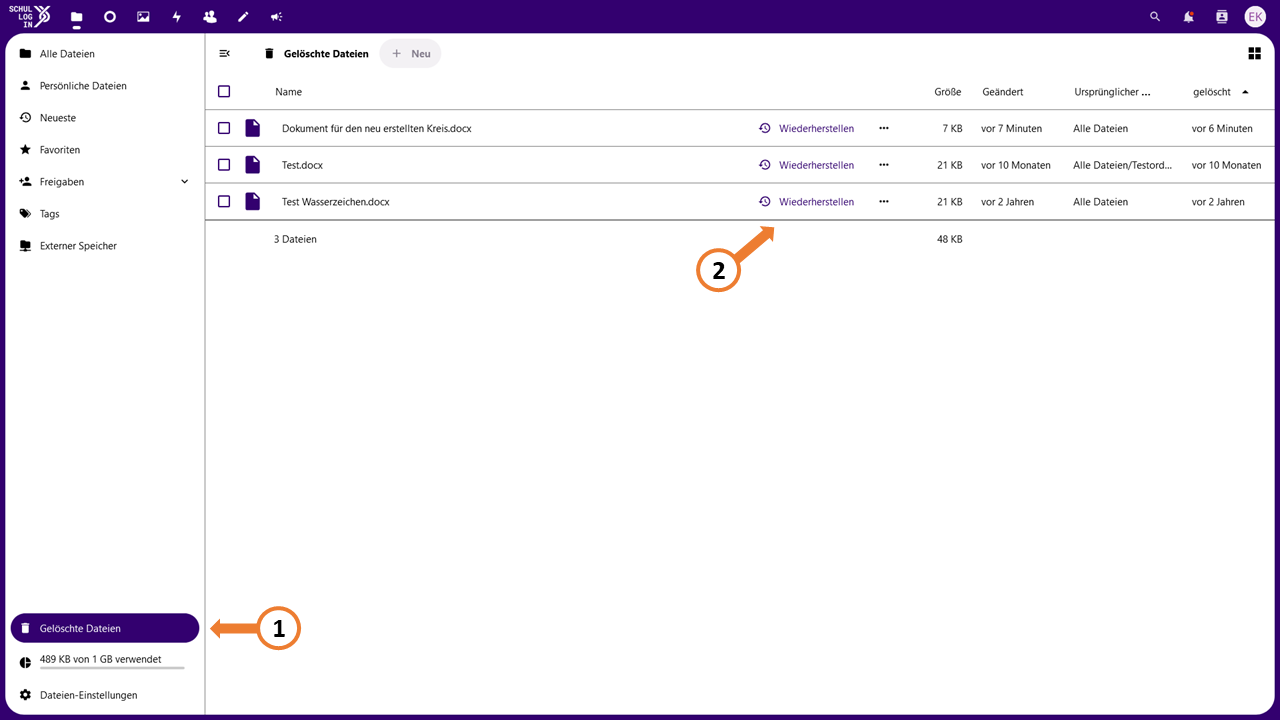The image size is (1280, 720).
Task: Click the Schul Login logo
Action: pyautogui.click(x=30, y=16)
